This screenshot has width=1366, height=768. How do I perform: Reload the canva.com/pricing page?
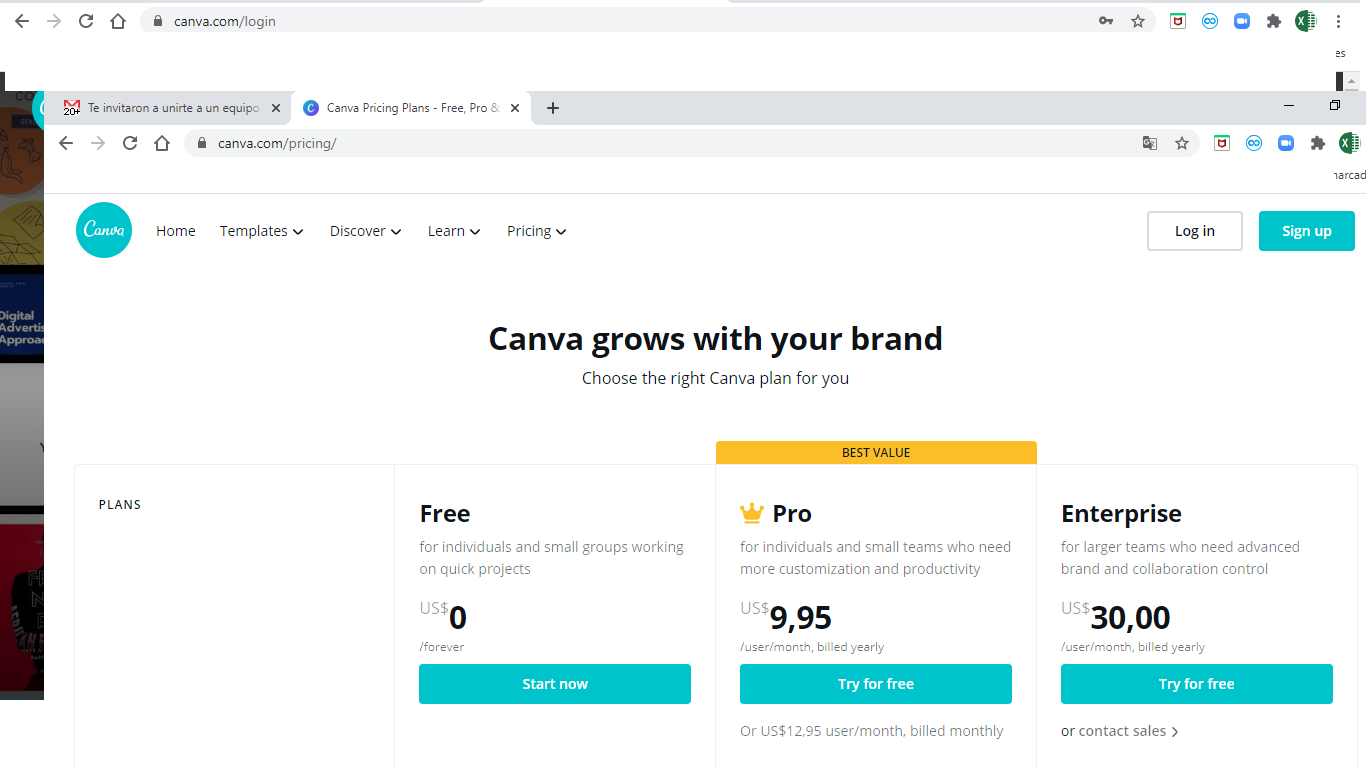tap(130, 143)
